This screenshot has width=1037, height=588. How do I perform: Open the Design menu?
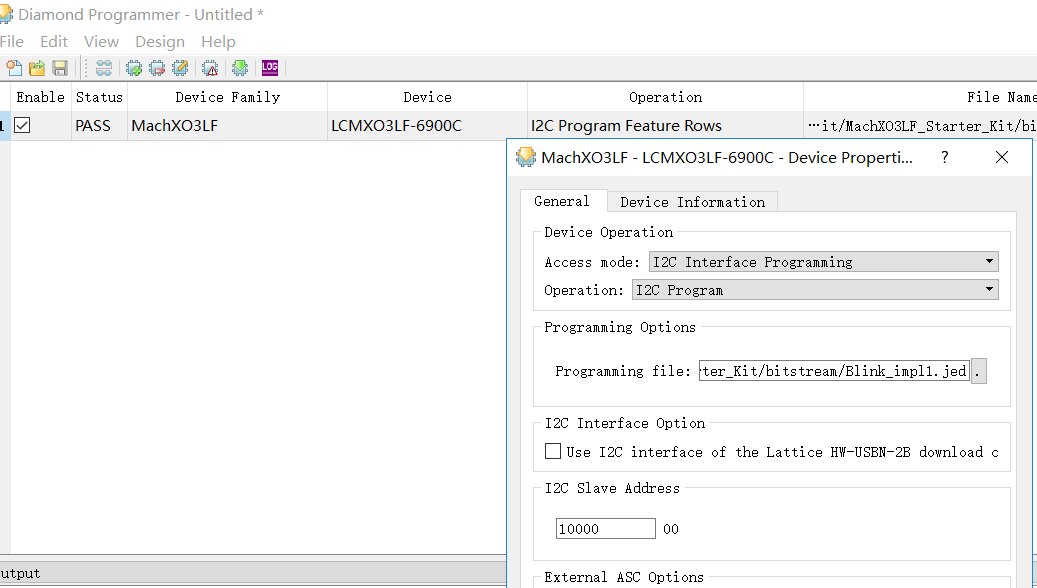pos(159,41)
